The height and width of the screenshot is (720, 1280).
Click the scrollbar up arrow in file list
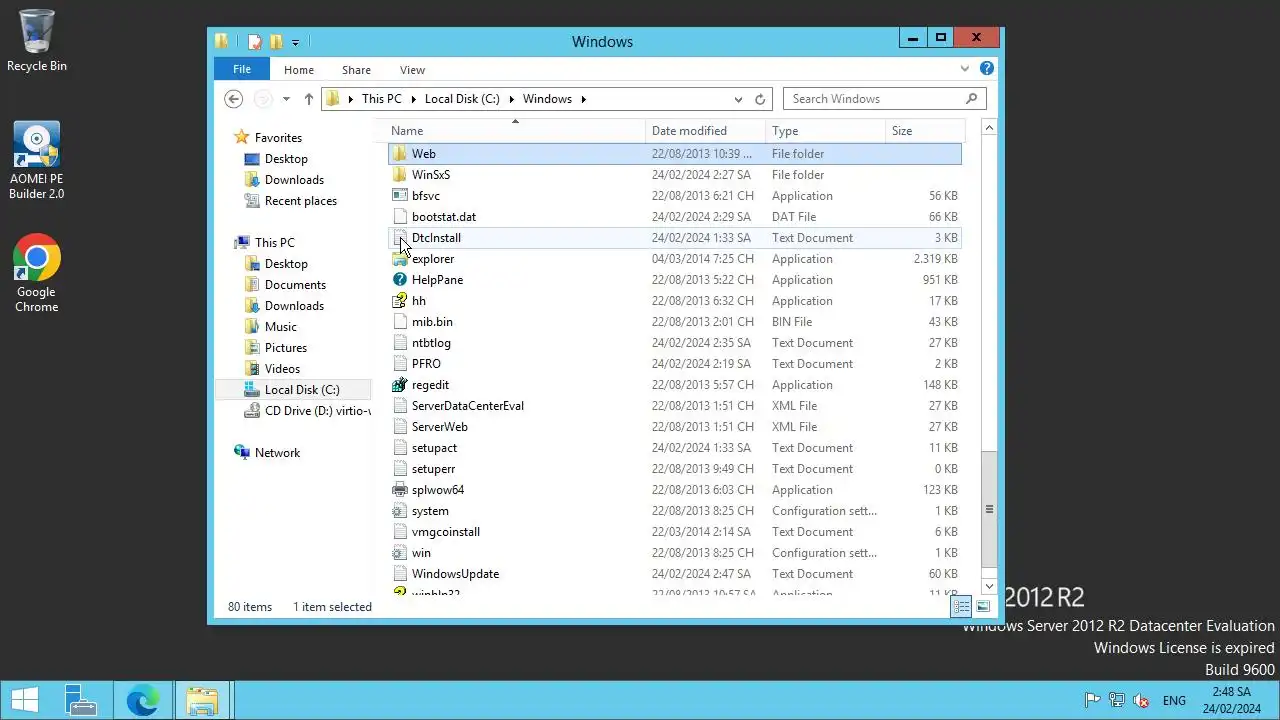pyautogui.click(x=989, y=128)
